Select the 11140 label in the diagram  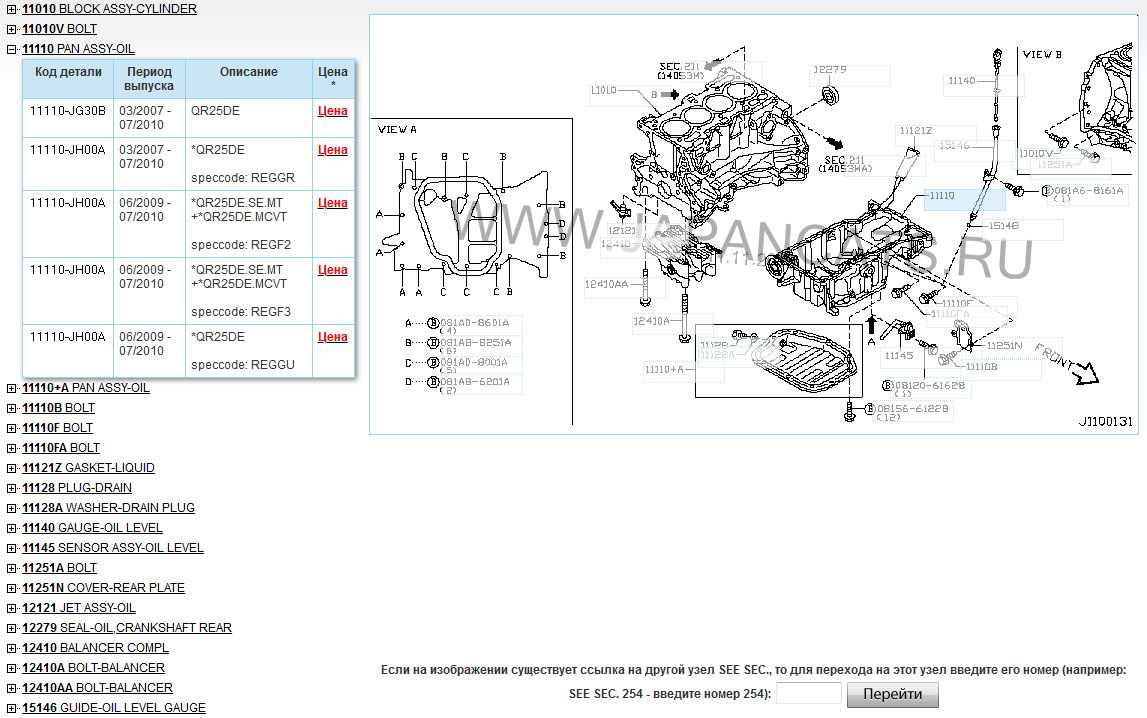point(961,80)
